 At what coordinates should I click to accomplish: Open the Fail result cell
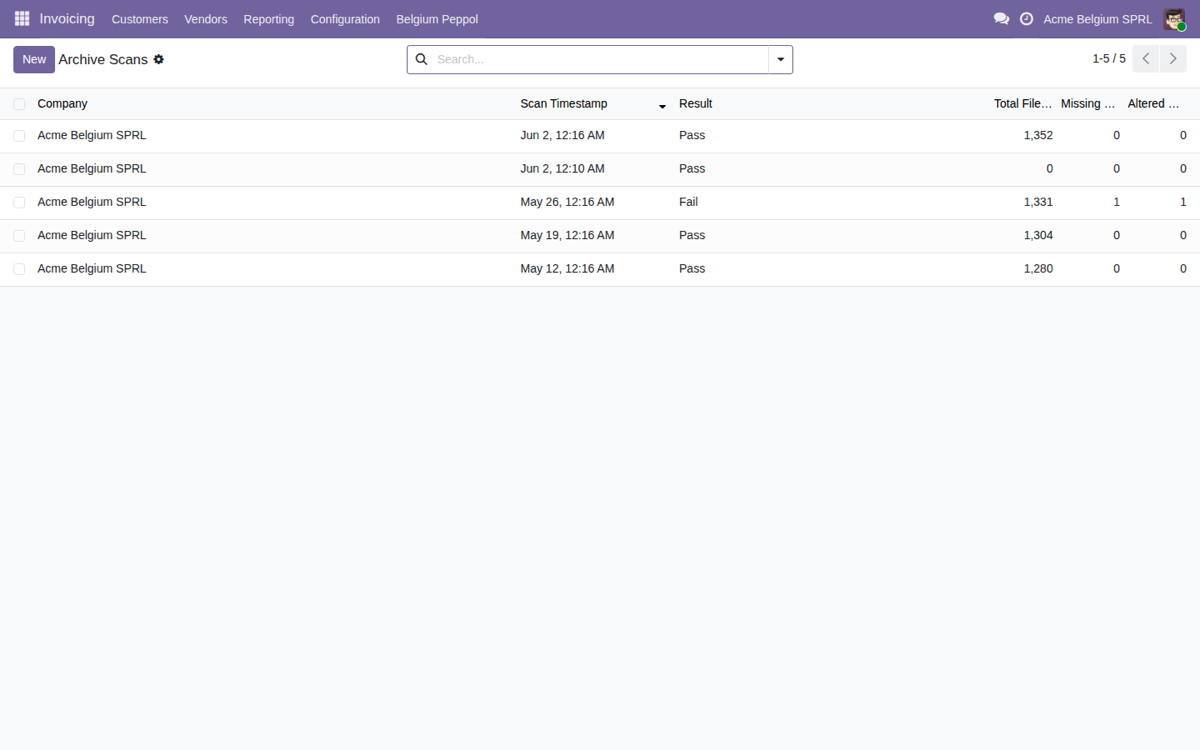tap(688, 202)
